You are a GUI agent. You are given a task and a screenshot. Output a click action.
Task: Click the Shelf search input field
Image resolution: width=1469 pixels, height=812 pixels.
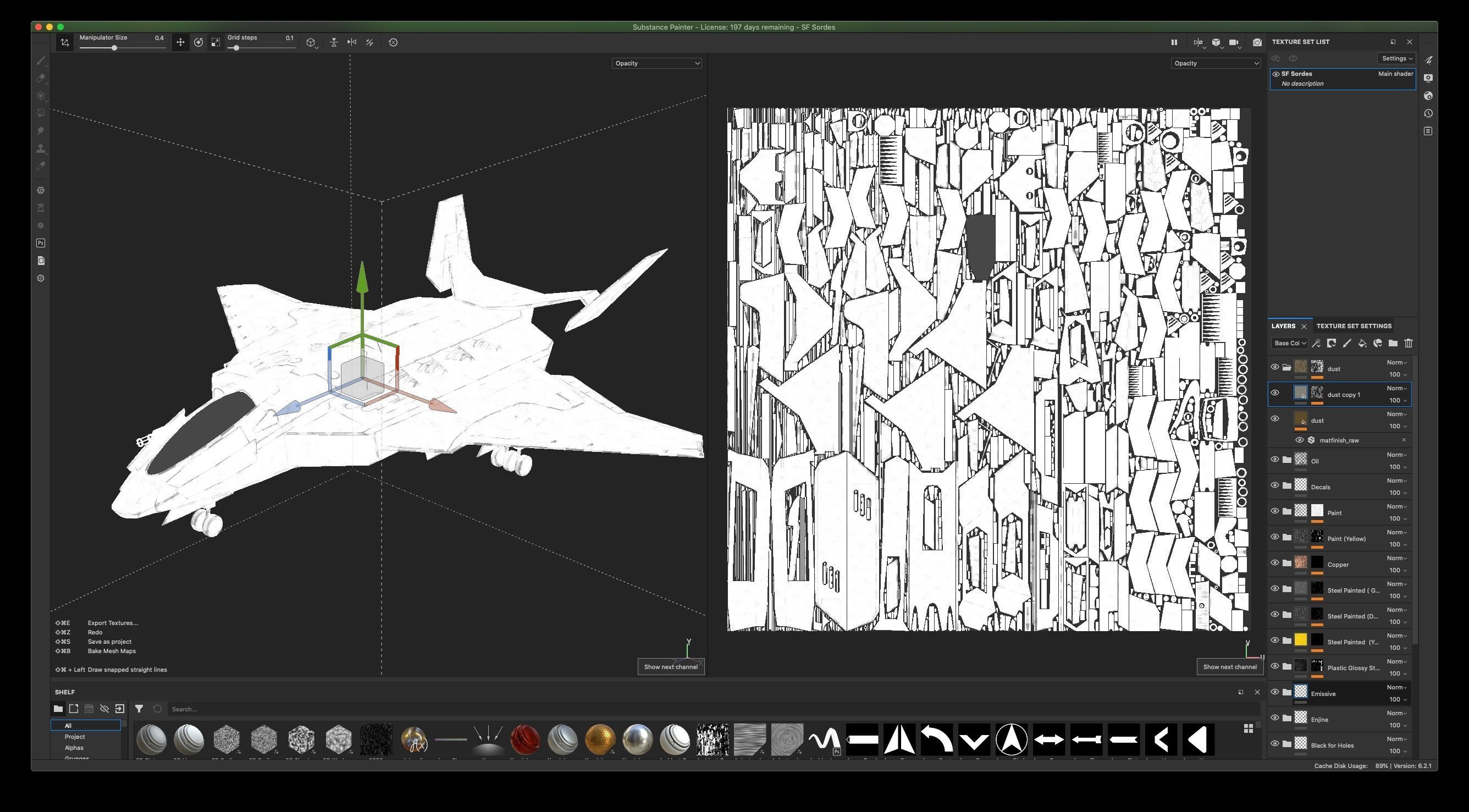pos(713,709)
